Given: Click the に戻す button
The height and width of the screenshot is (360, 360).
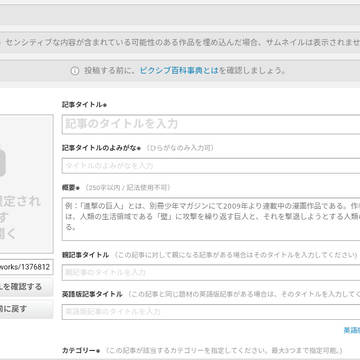Looking at the screenshot, I should (x=26, y=309).
